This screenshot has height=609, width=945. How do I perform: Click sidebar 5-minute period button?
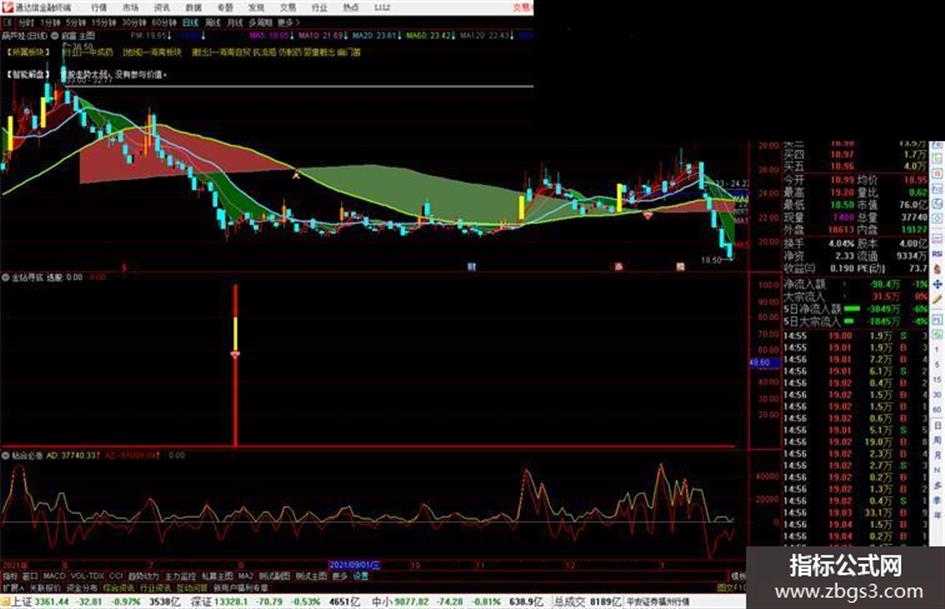click(x=937, y=364)
